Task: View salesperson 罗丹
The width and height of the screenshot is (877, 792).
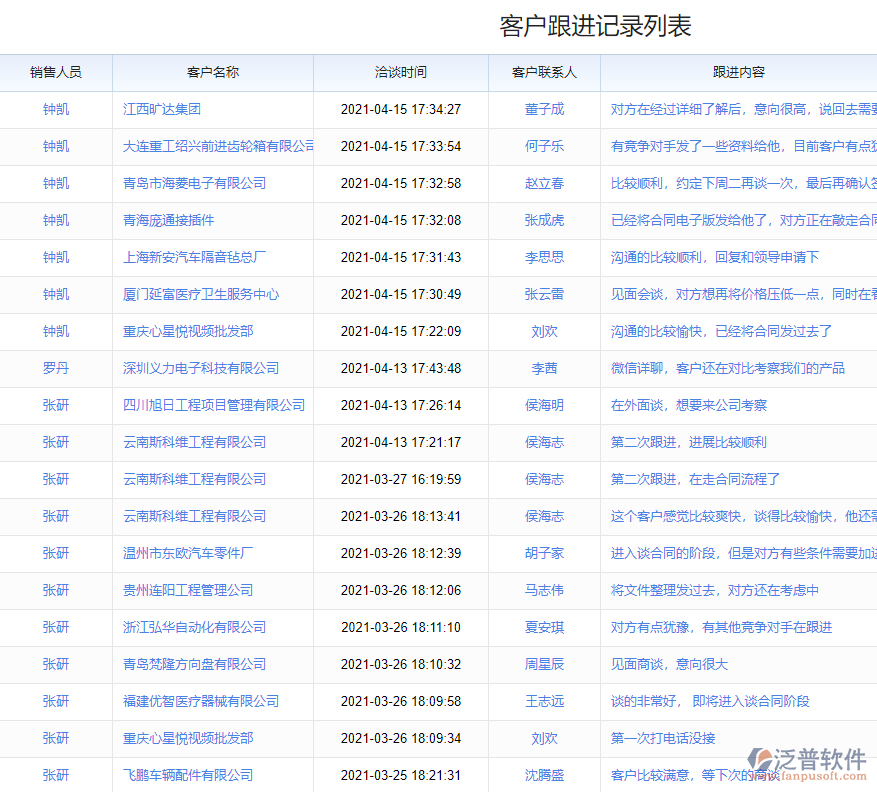Action: tap(56, 368)
